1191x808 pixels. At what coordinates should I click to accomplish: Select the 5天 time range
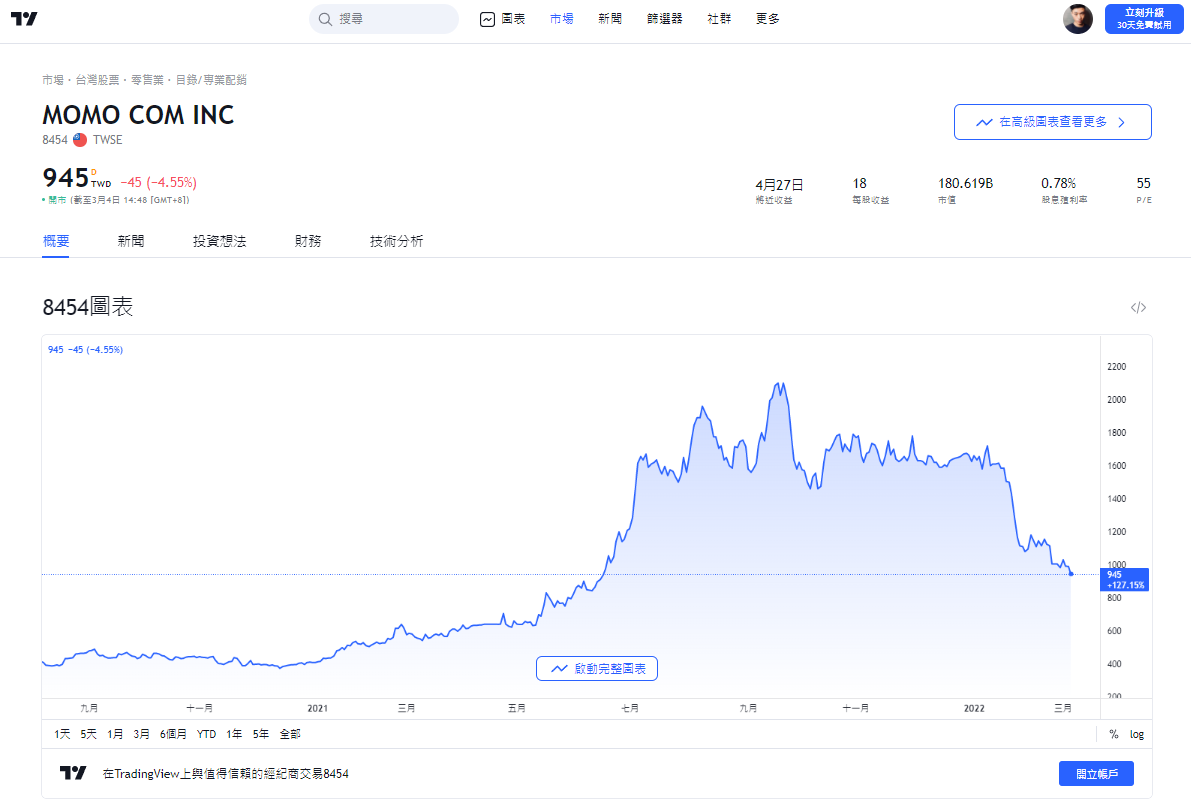coord(89,734)
